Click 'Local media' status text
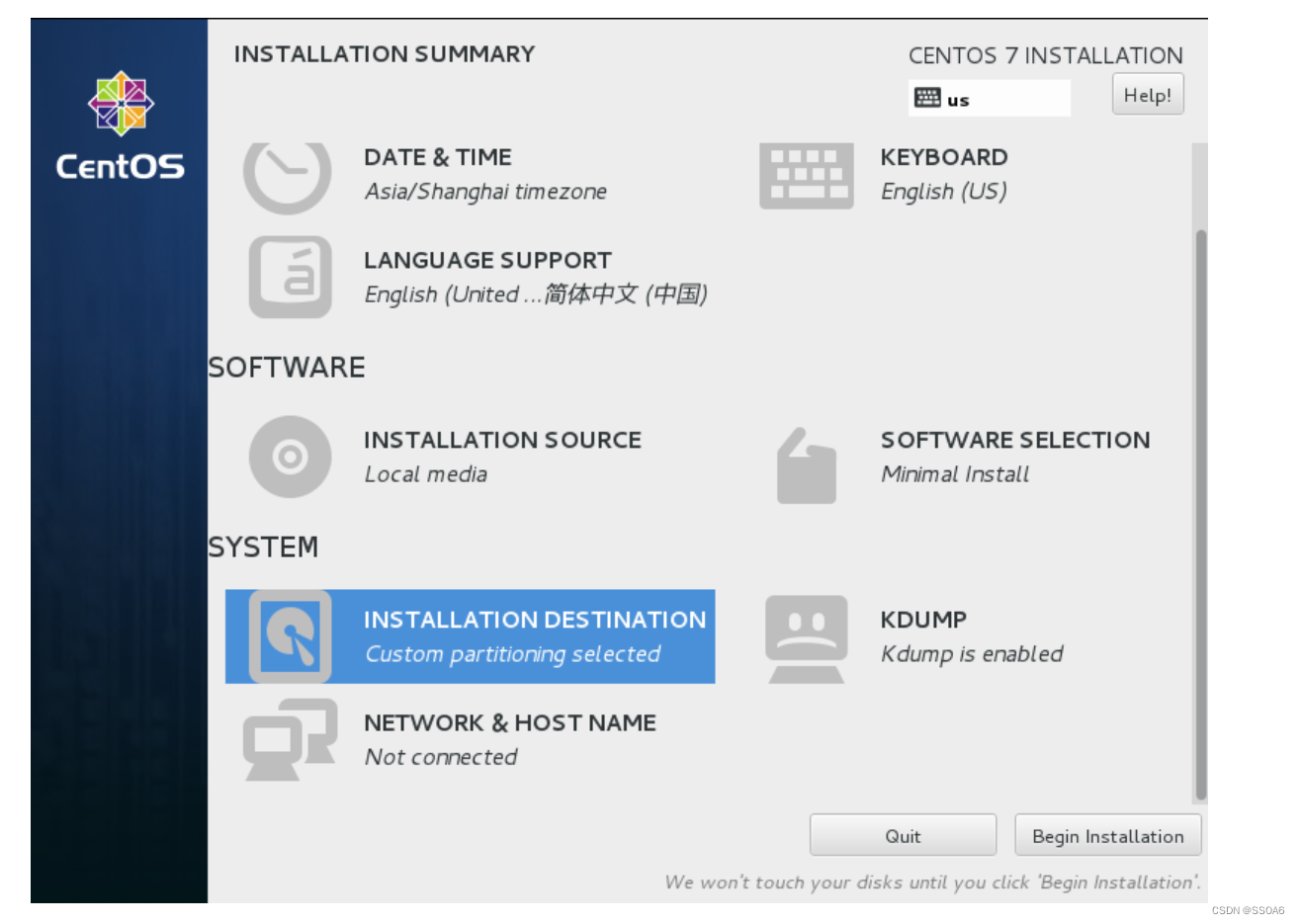The height and width of the screenshot is (924, 1300). 426,474
